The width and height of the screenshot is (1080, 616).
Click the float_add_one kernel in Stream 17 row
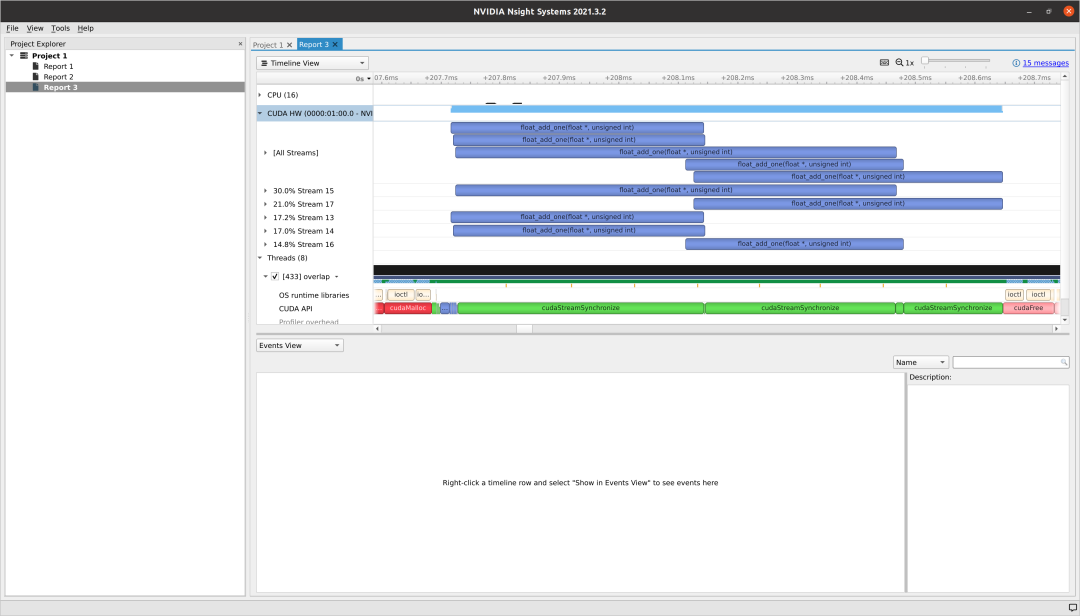848,203
